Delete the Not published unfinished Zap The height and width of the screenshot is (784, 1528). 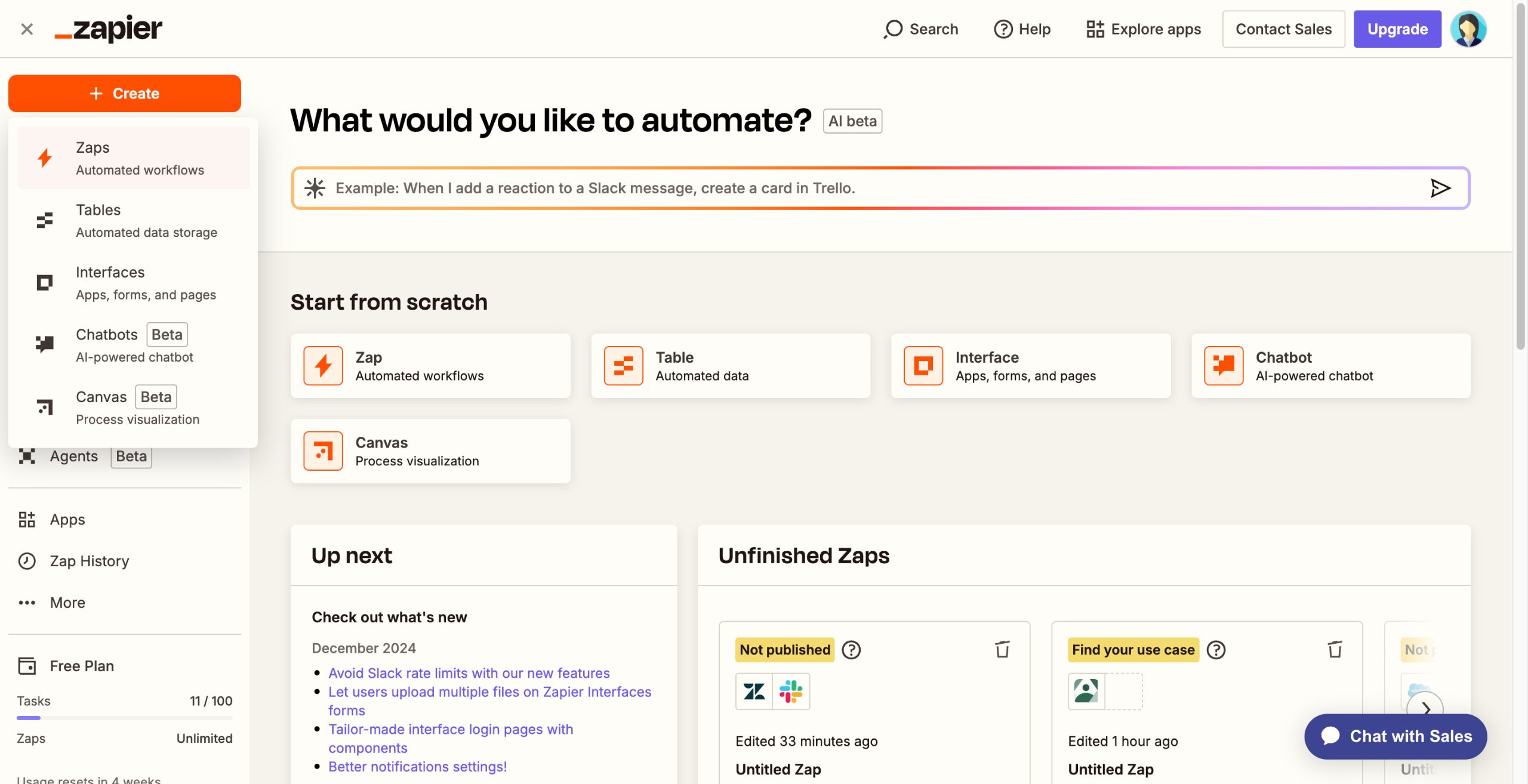pyautogui.click(x=1002, y=649)
